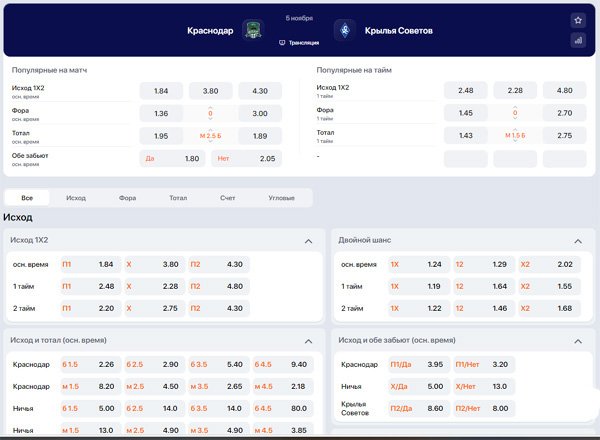Select Обе забьют Да at 1.80
Image resolution: width=600 pixels, height=440 pixels.
[x=172, y=158]
